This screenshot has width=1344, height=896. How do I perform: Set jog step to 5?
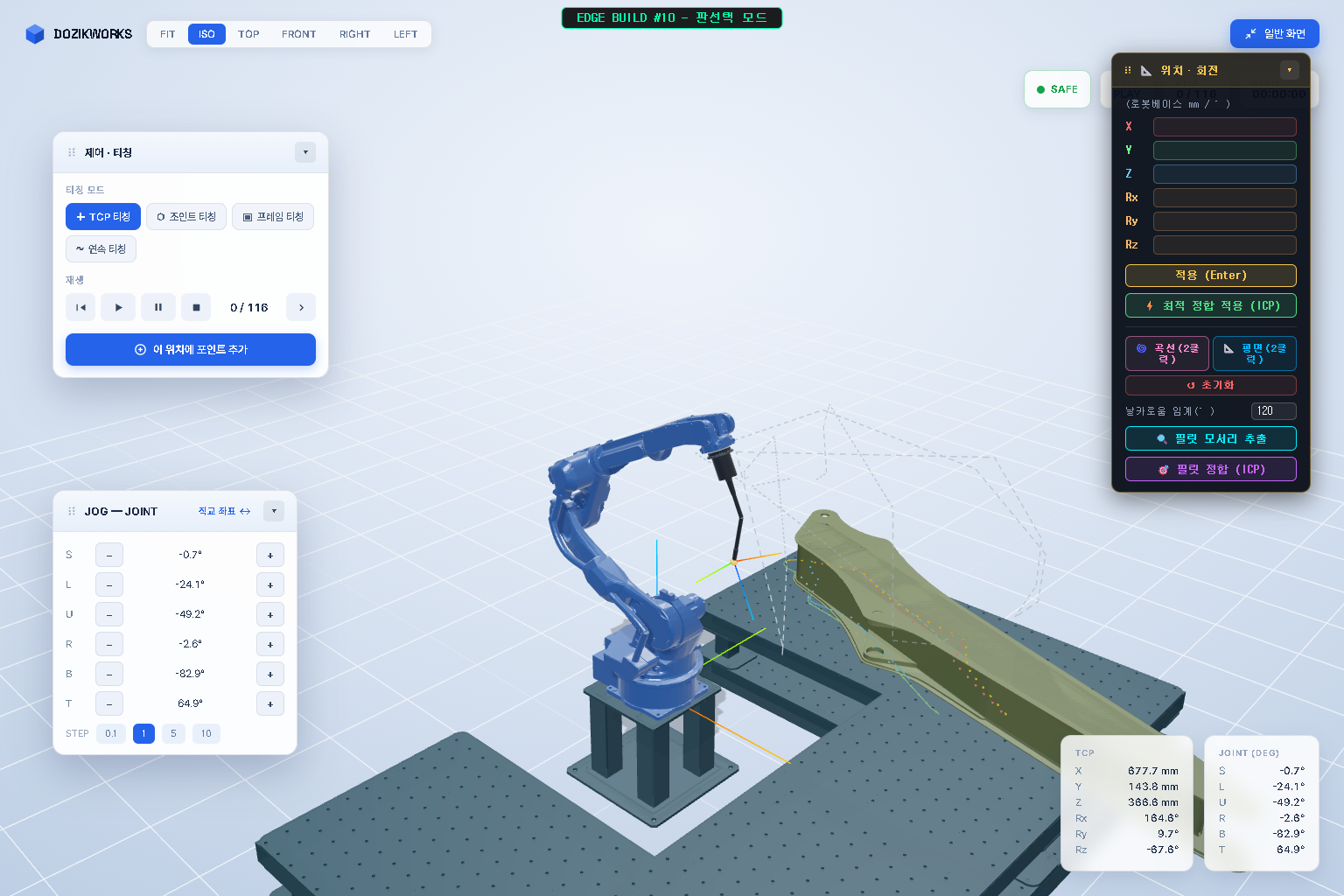click(173, 733)
